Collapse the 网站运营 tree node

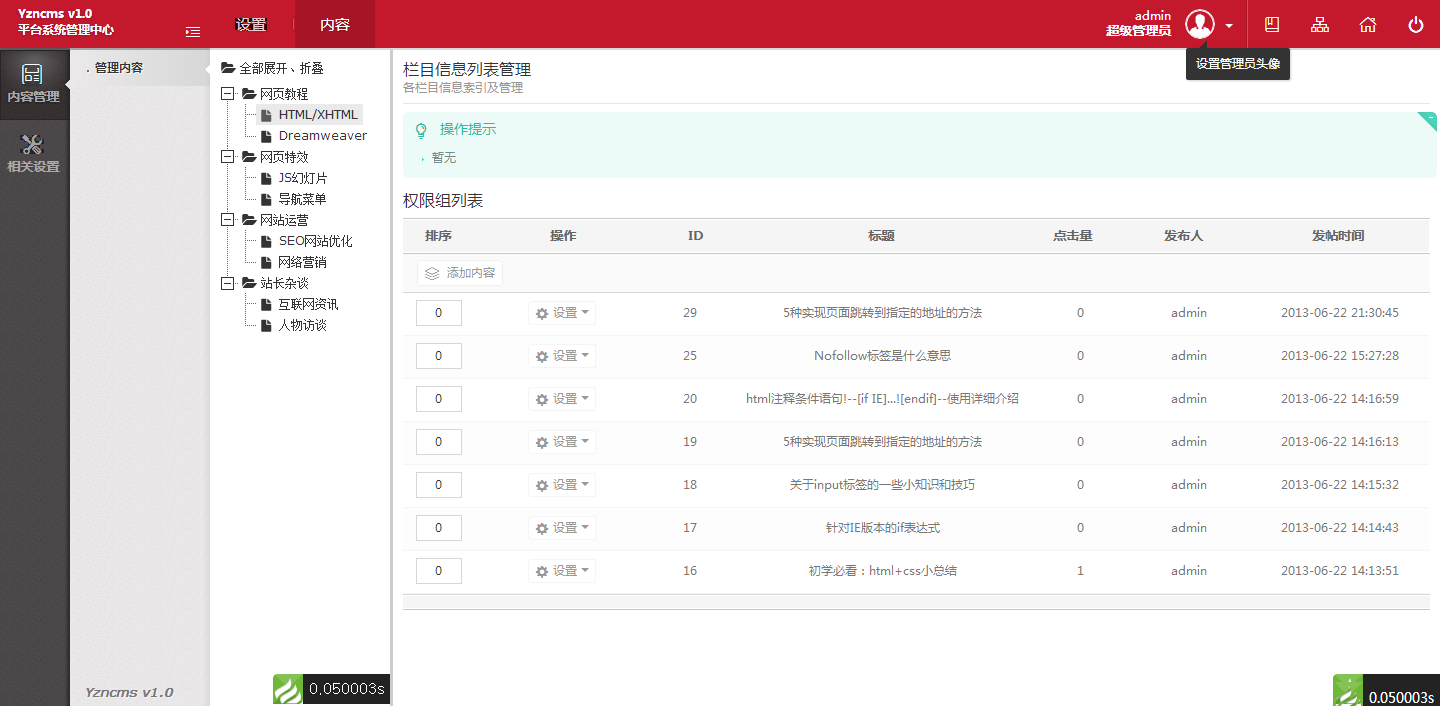227,220
